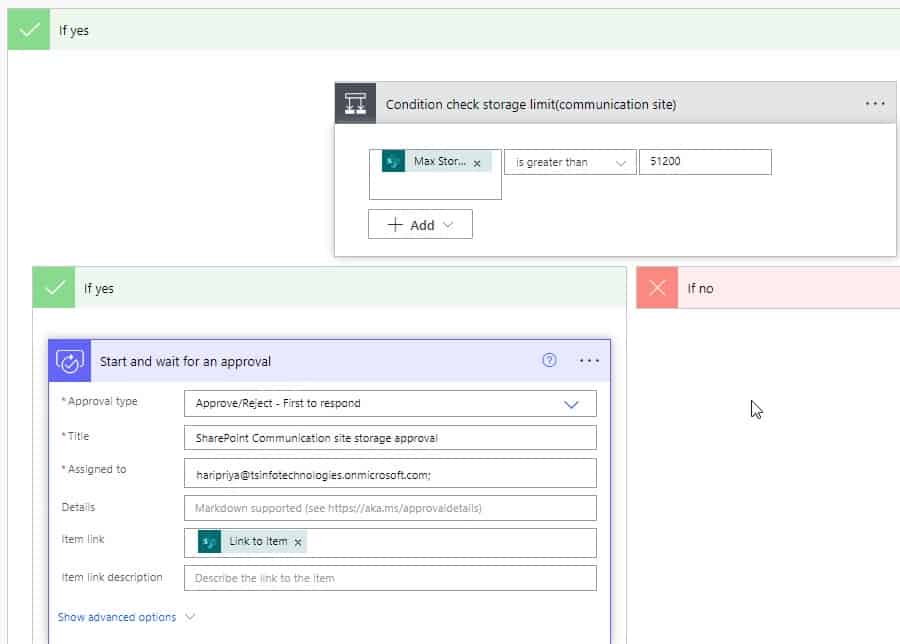Click the Assigned to label
900x644 pixels.
[96, 469]
